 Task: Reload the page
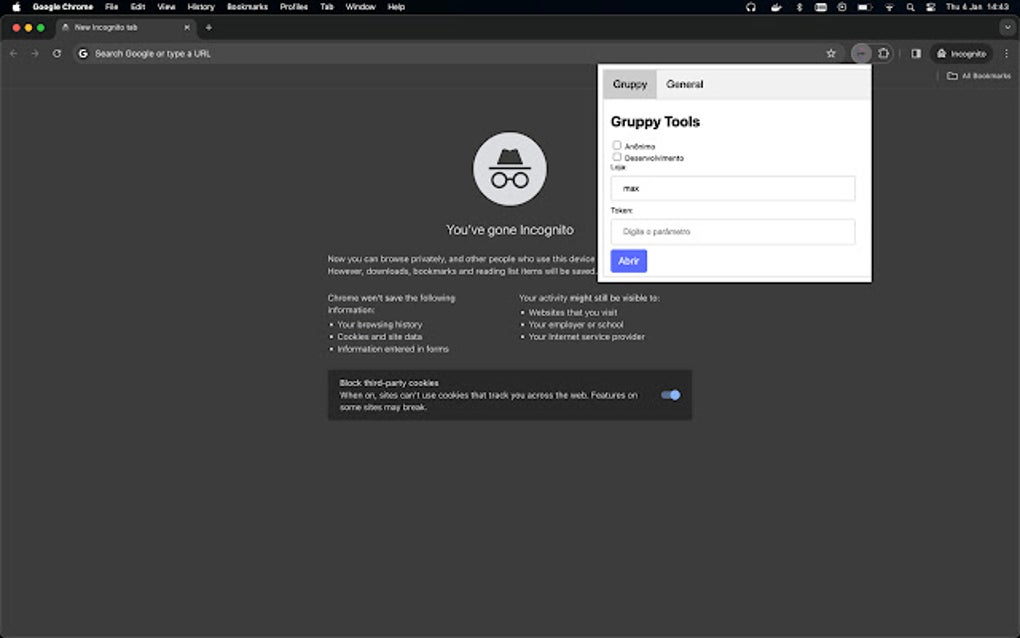click(x=57, y=53)
